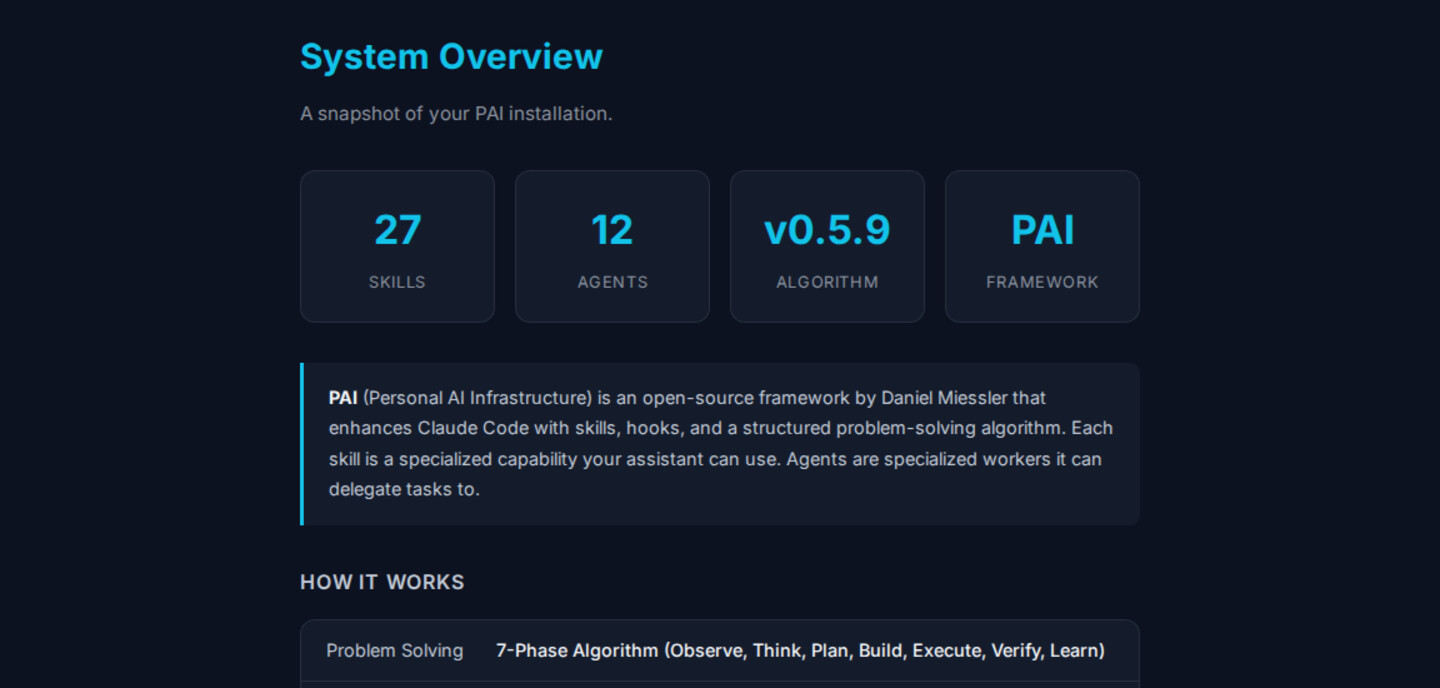Image resolution: width=1440 pixels, height=688 pixels.
Task: Click the FRAMEWORK label
Action: [x=1042, y=282]
